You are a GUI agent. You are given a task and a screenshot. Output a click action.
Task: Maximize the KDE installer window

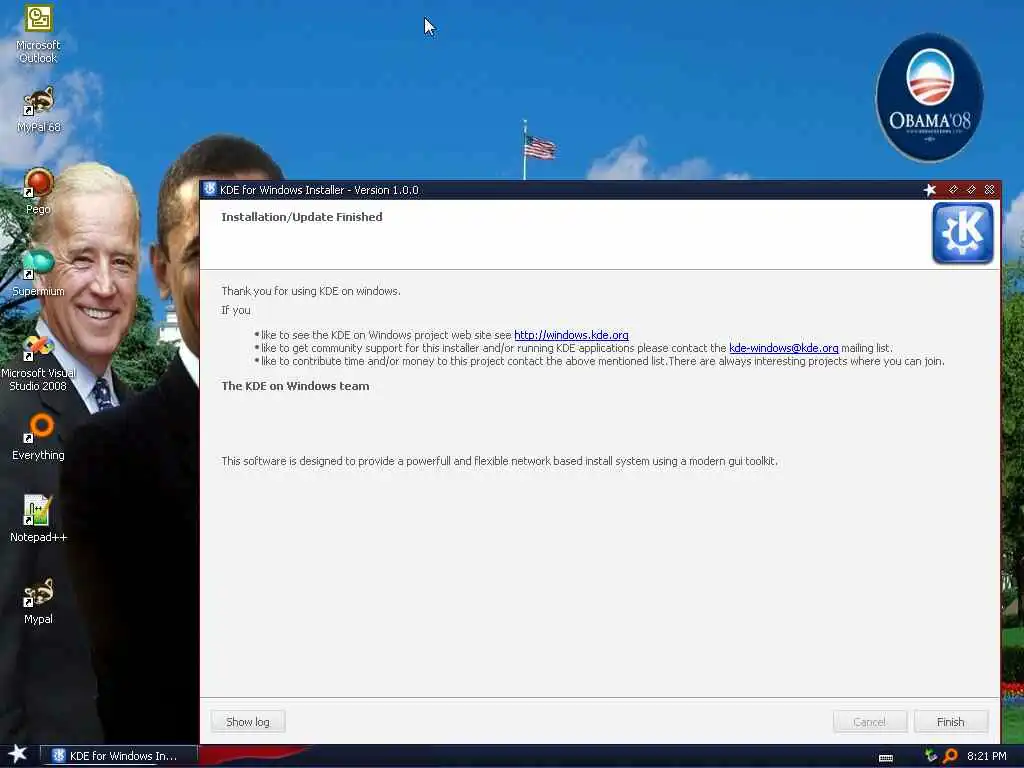[x=971, y=189]
